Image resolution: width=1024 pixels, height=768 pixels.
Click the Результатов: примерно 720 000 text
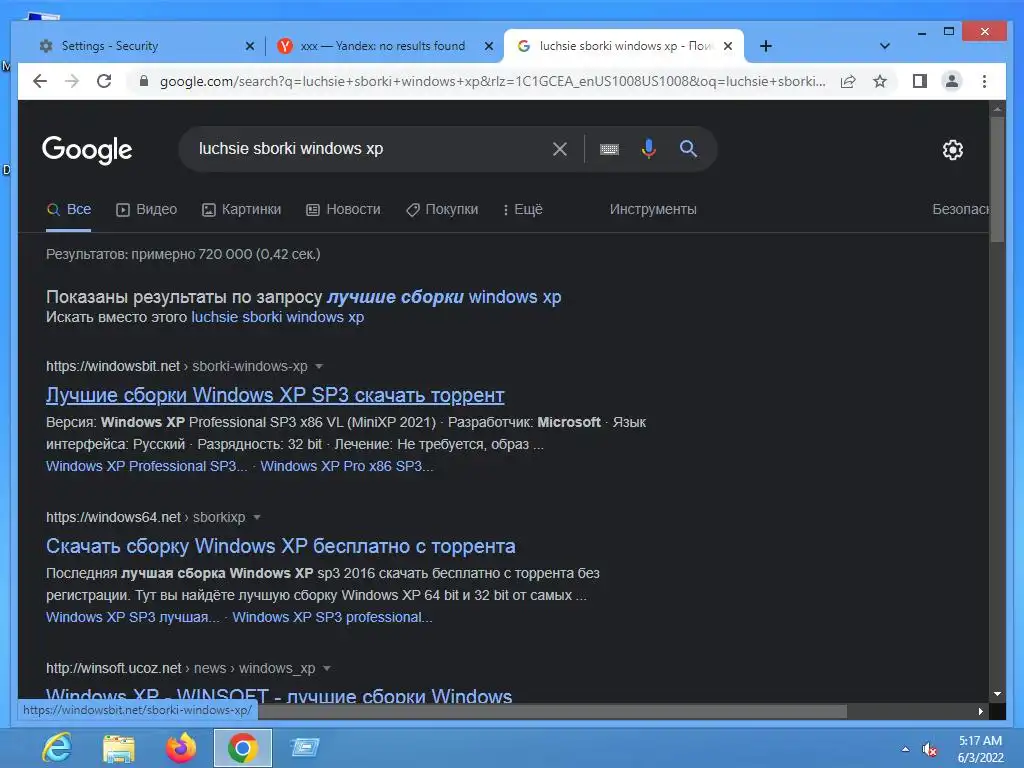183,254
